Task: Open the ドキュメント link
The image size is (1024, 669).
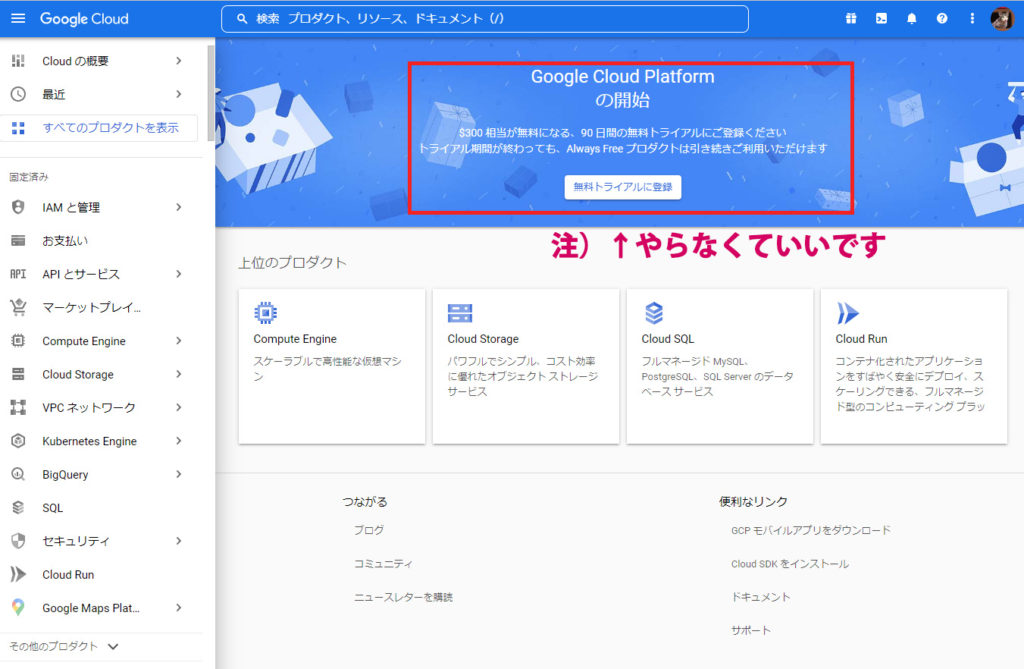Action: pos(760,597)
